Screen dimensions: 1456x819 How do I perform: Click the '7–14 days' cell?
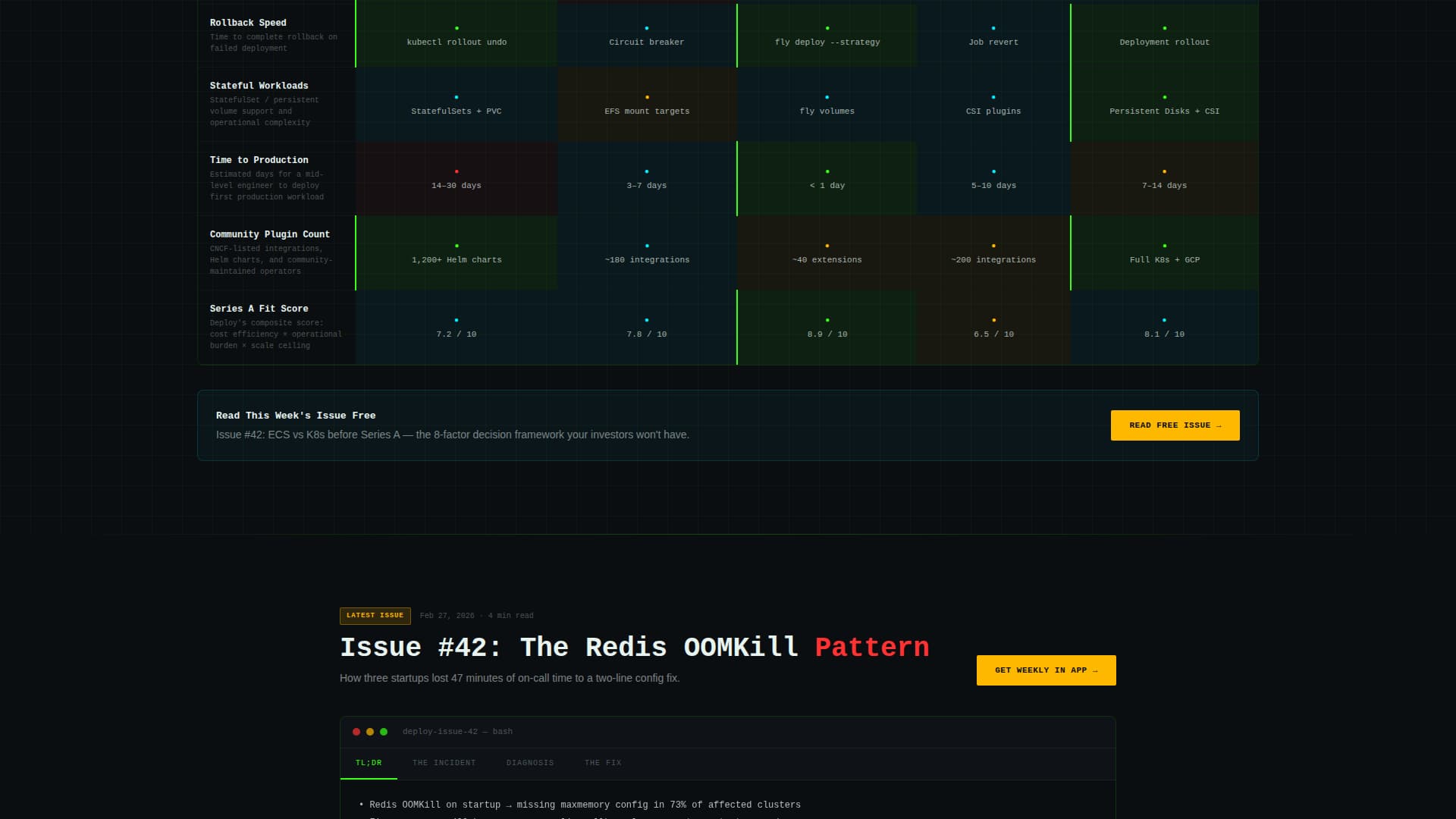pyautogui.click(x=1165, y=179)
